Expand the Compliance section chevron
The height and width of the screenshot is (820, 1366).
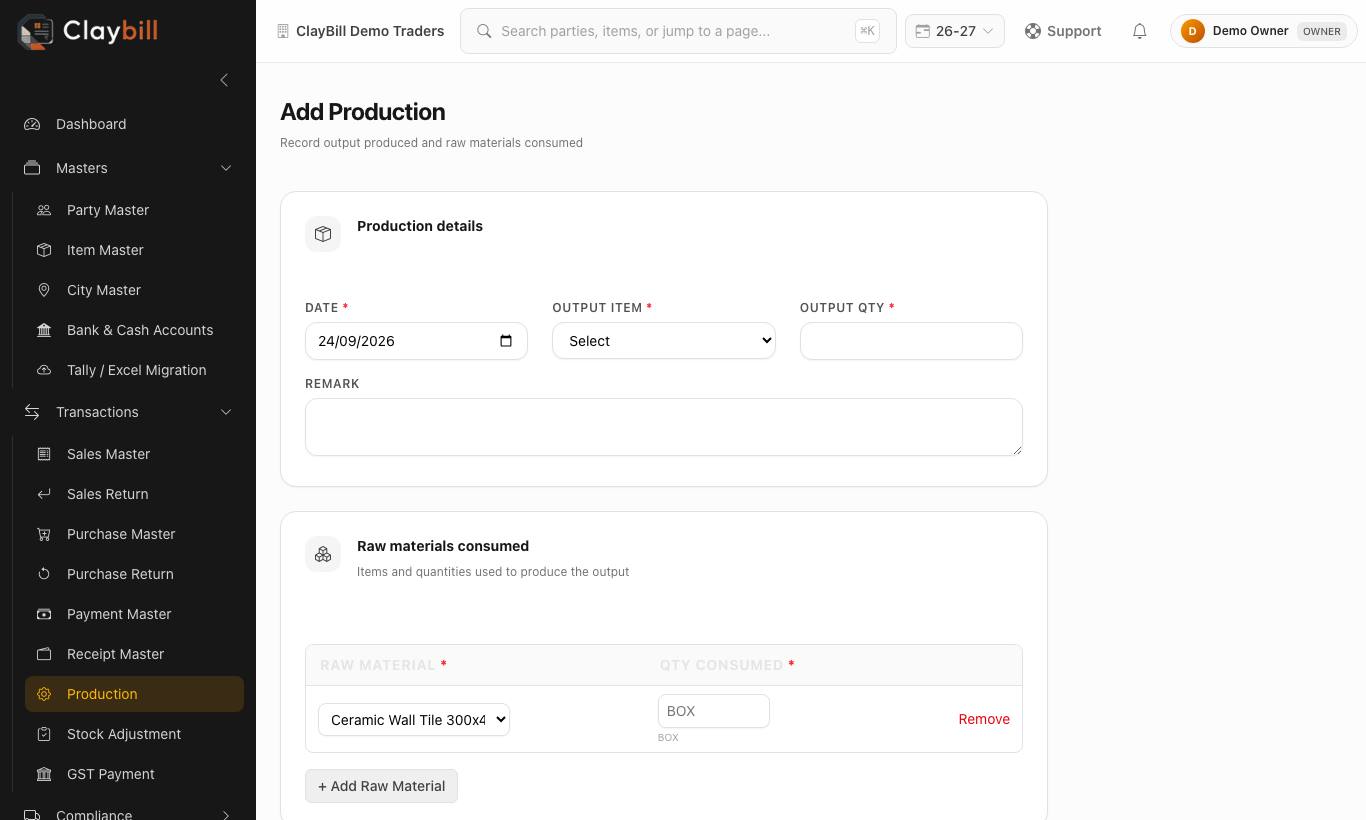[226, 815]
